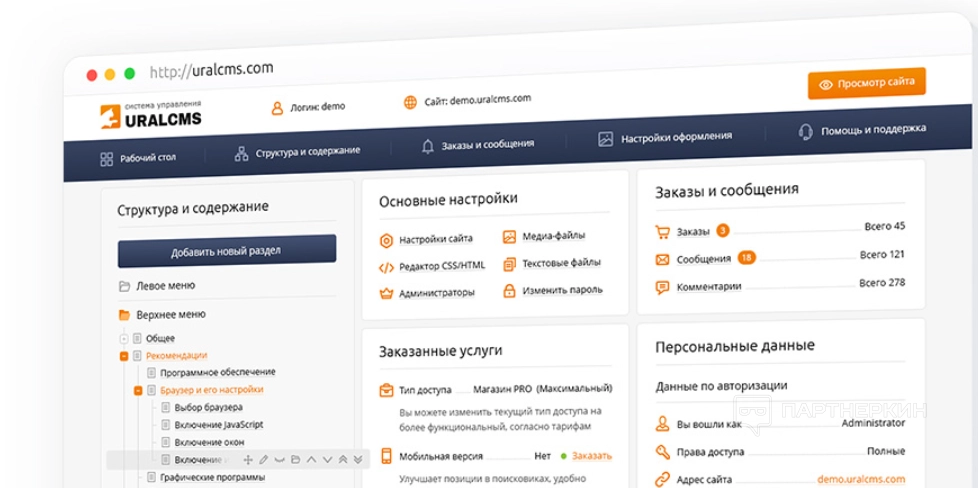Click the pencil edit icon in row toolbar

(x=264, y=460)
